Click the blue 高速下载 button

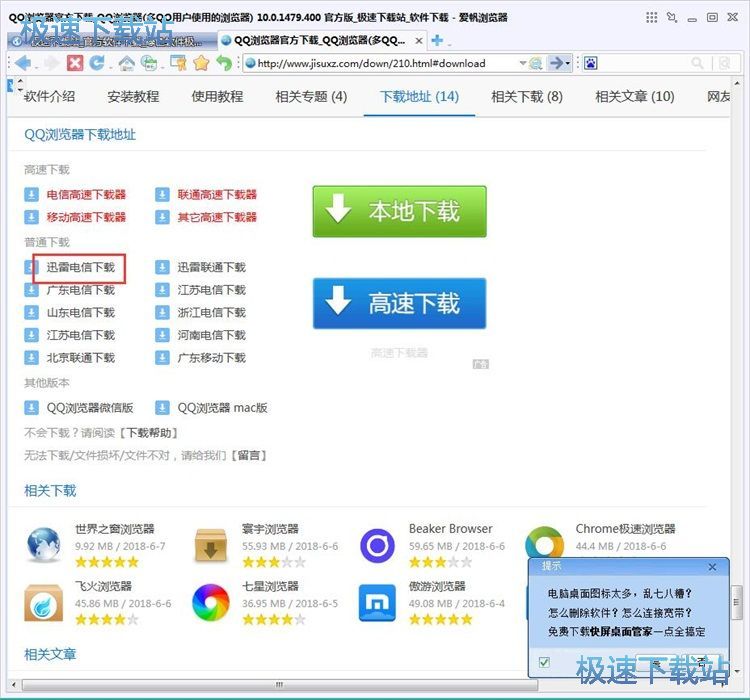(399, 303)
